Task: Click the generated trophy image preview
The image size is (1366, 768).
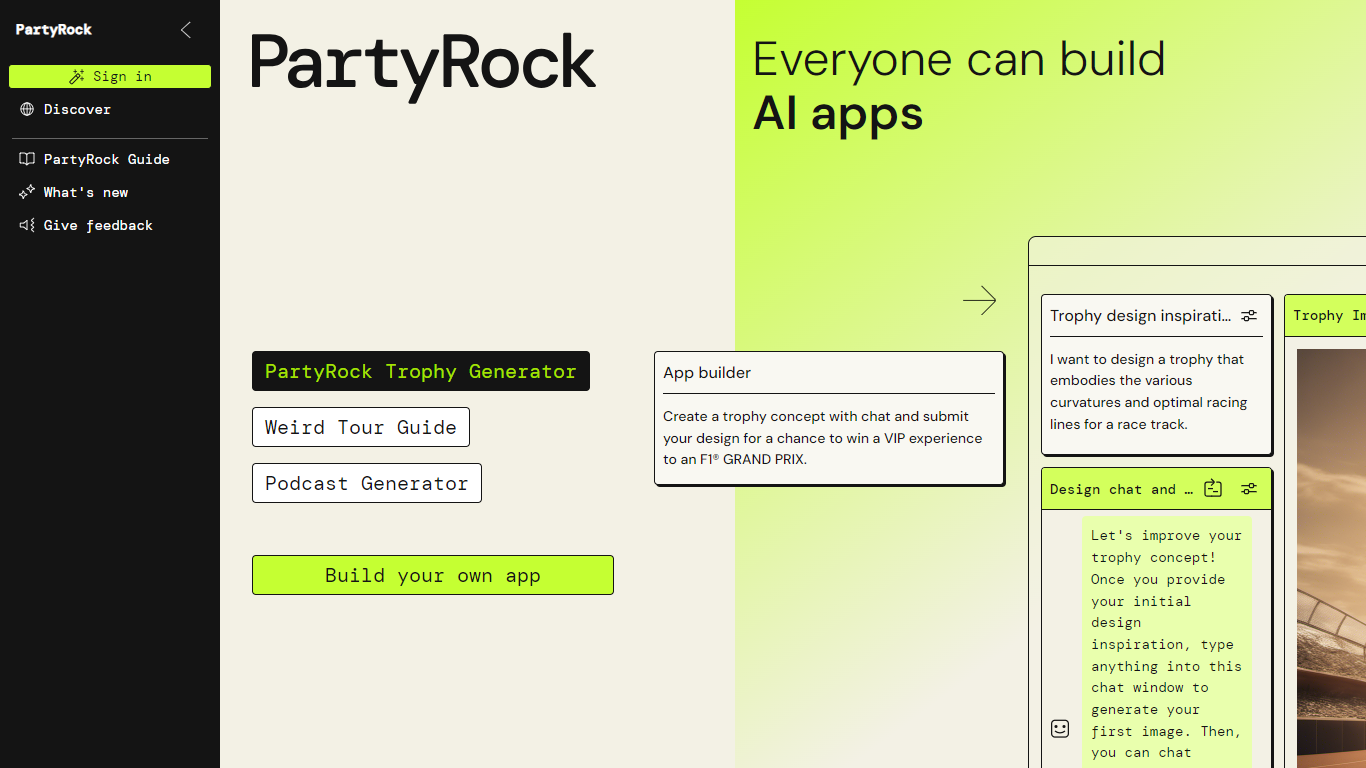Action: [x=1331, y=558]
